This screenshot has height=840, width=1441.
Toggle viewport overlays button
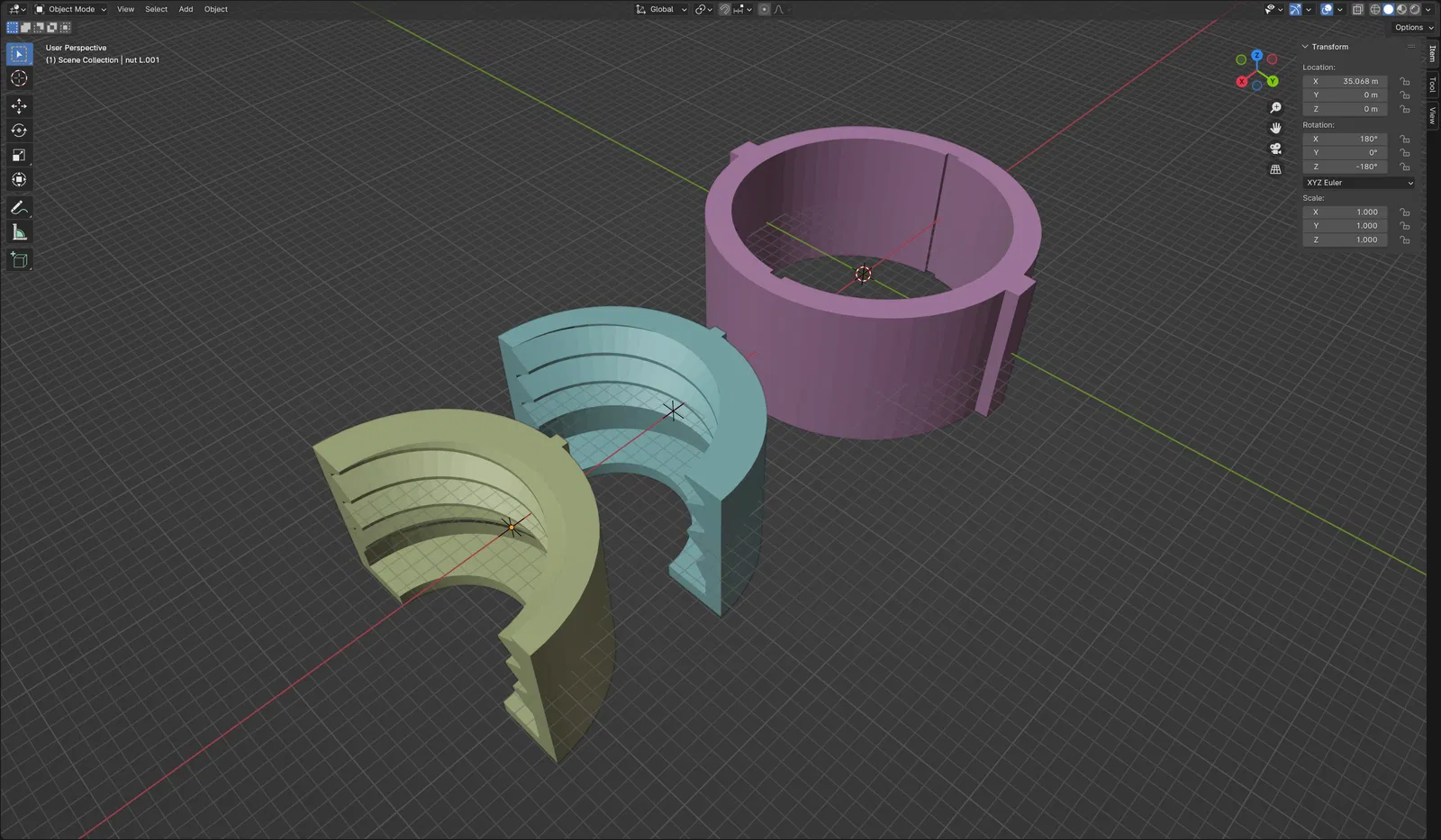[x=1327, y=9]
